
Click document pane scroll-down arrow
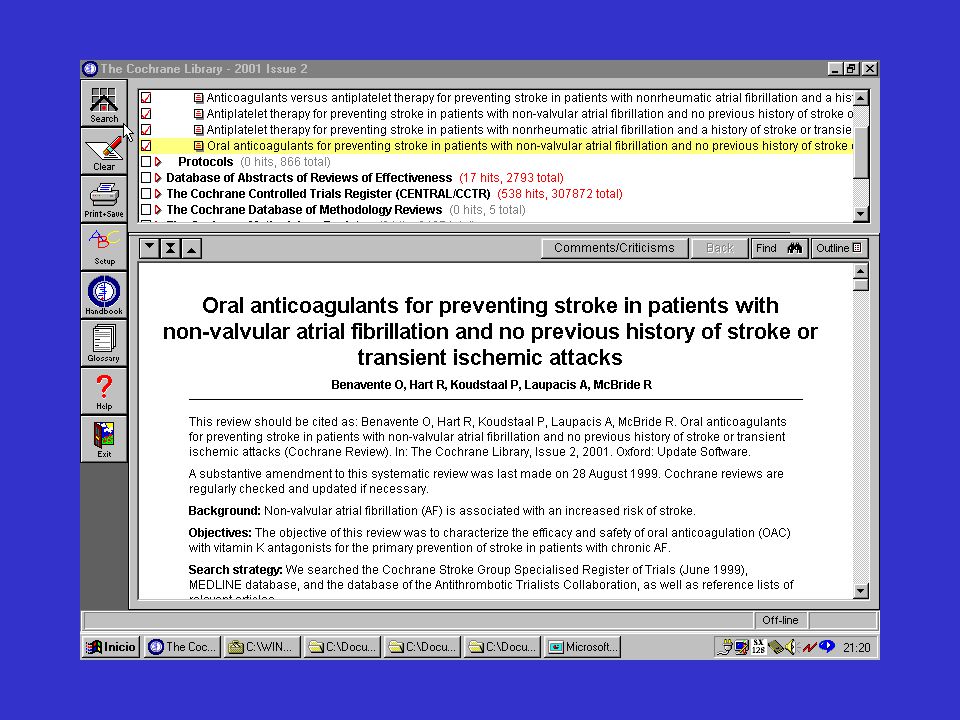(x=861, y=591)
